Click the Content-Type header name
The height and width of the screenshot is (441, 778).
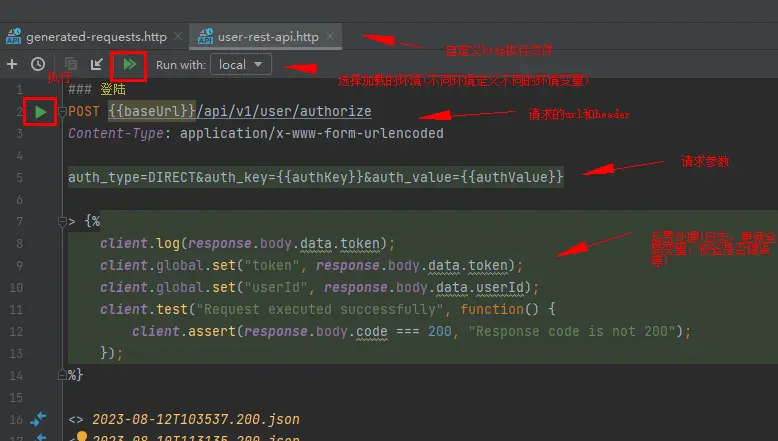point(116,133)
